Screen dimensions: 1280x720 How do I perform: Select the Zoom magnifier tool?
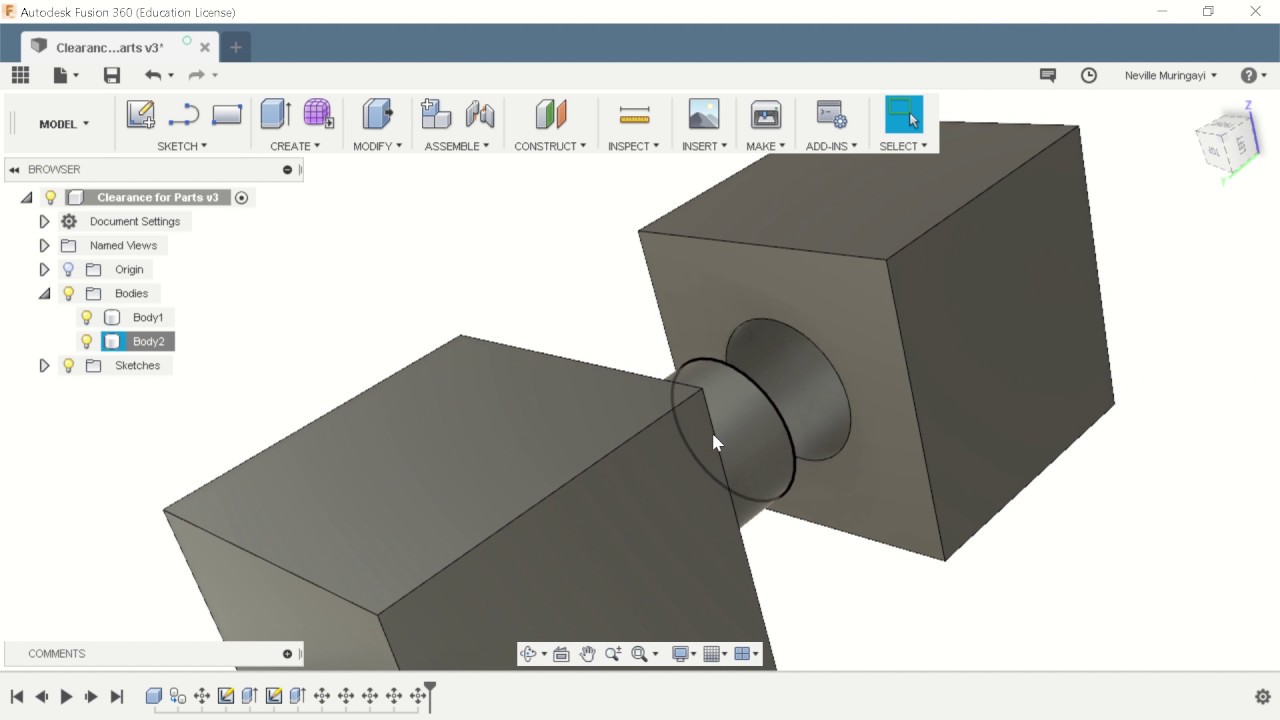point(613,654)
